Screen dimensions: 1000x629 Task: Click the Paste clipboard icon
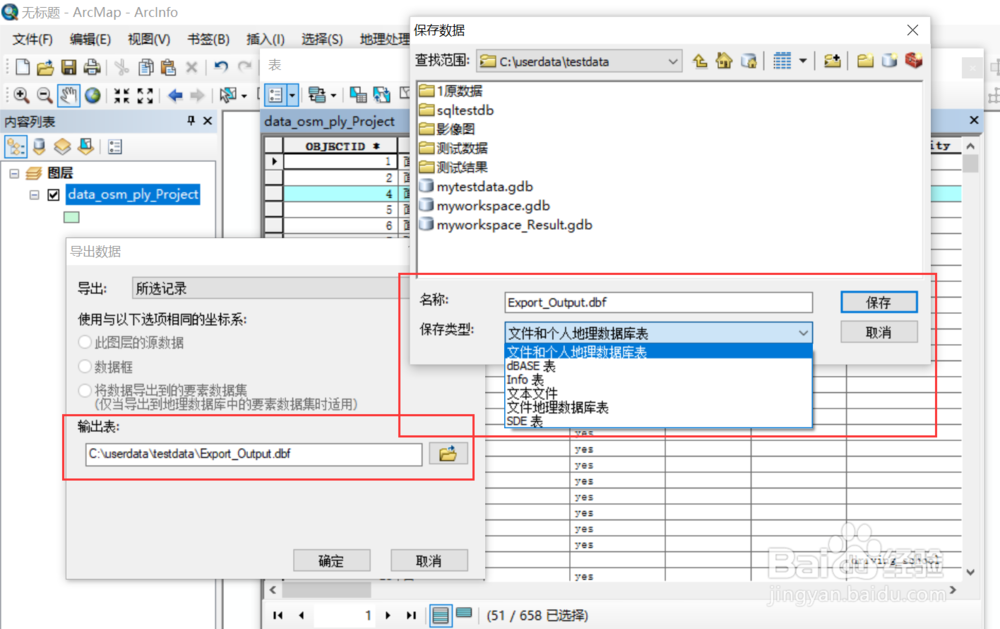(168, 67)
